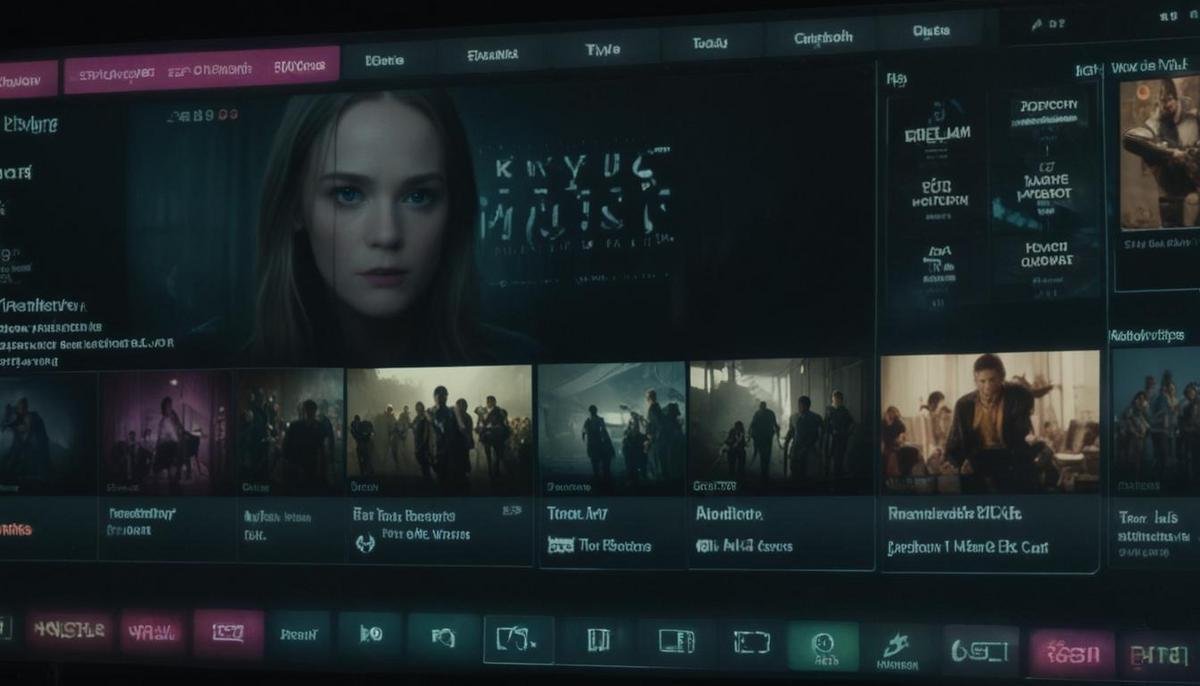This screenshot has width=1200, height=686.
Task: Click the 'Troat Ar7' card title
Action: tap(578, 514)
